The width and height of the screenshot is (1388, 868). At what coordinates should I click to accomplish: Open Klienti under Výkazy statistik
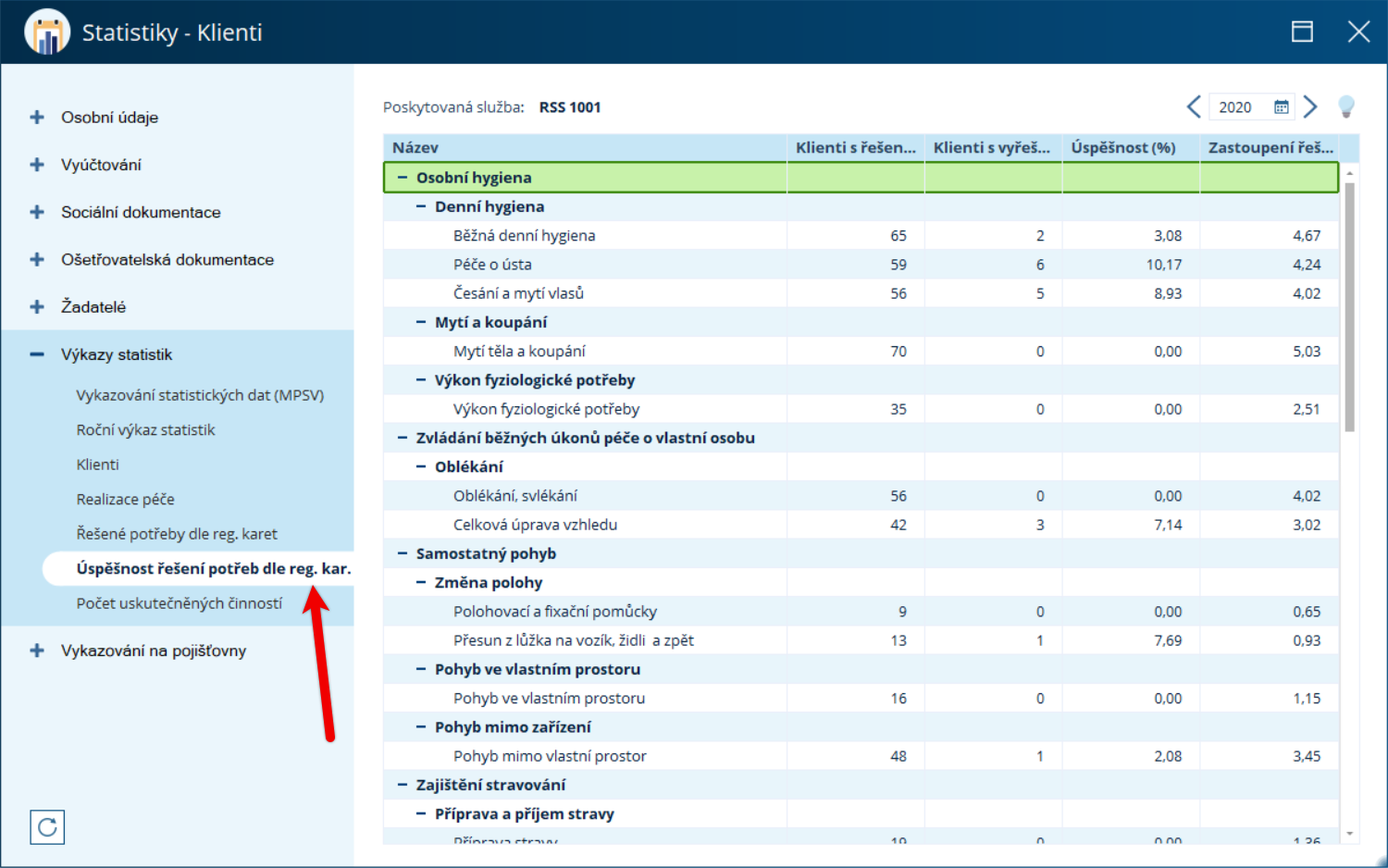(97, 465)
